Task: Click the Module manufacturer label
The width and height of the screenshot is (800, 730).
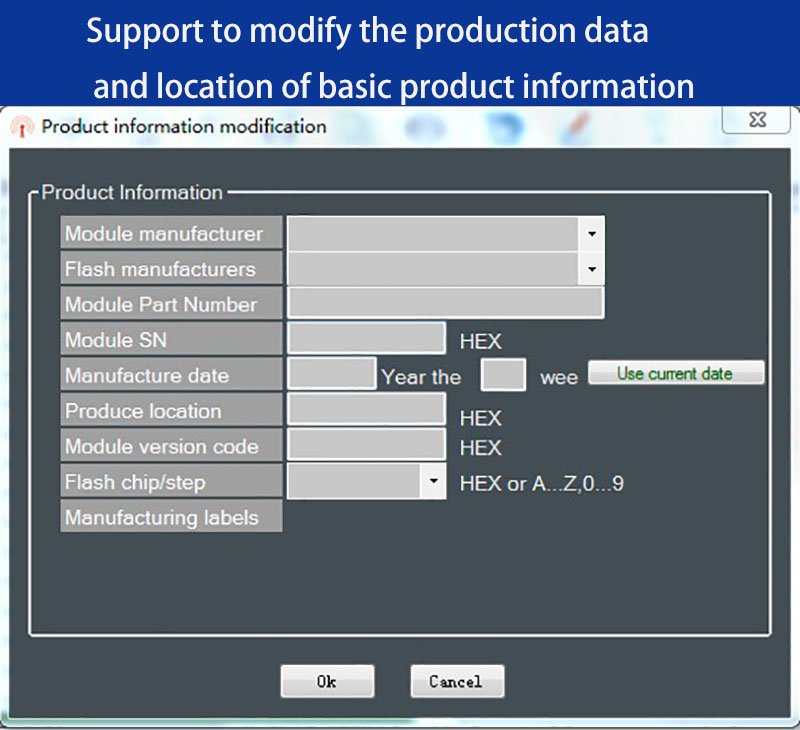Action: [x=171, y=233]
